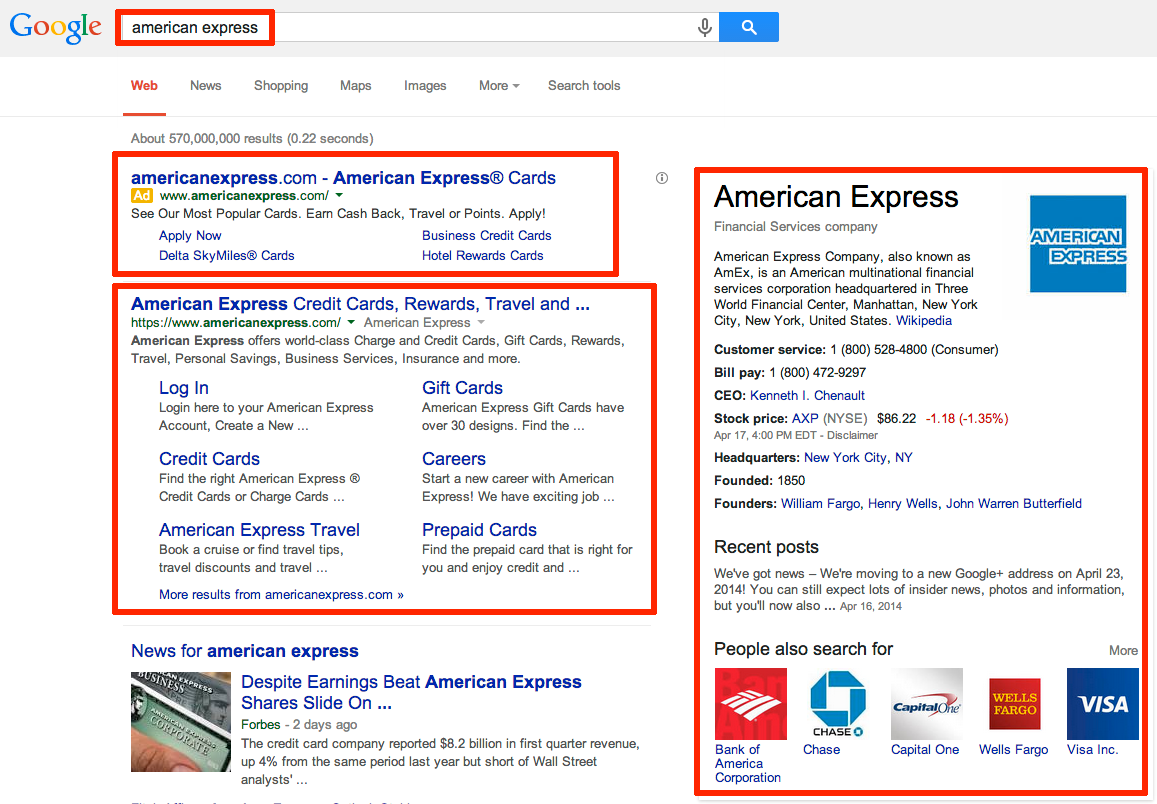This screenshot has width=1157, height=804.
Task: Switch to the Web tab
Action: [x=144, y=86]
